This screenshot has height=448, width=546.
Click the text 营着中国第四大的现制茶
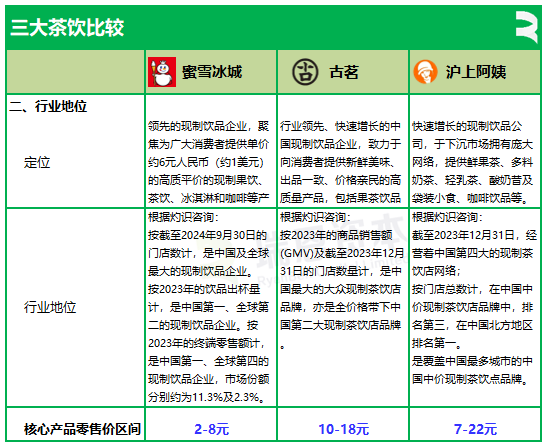[472, 253]
